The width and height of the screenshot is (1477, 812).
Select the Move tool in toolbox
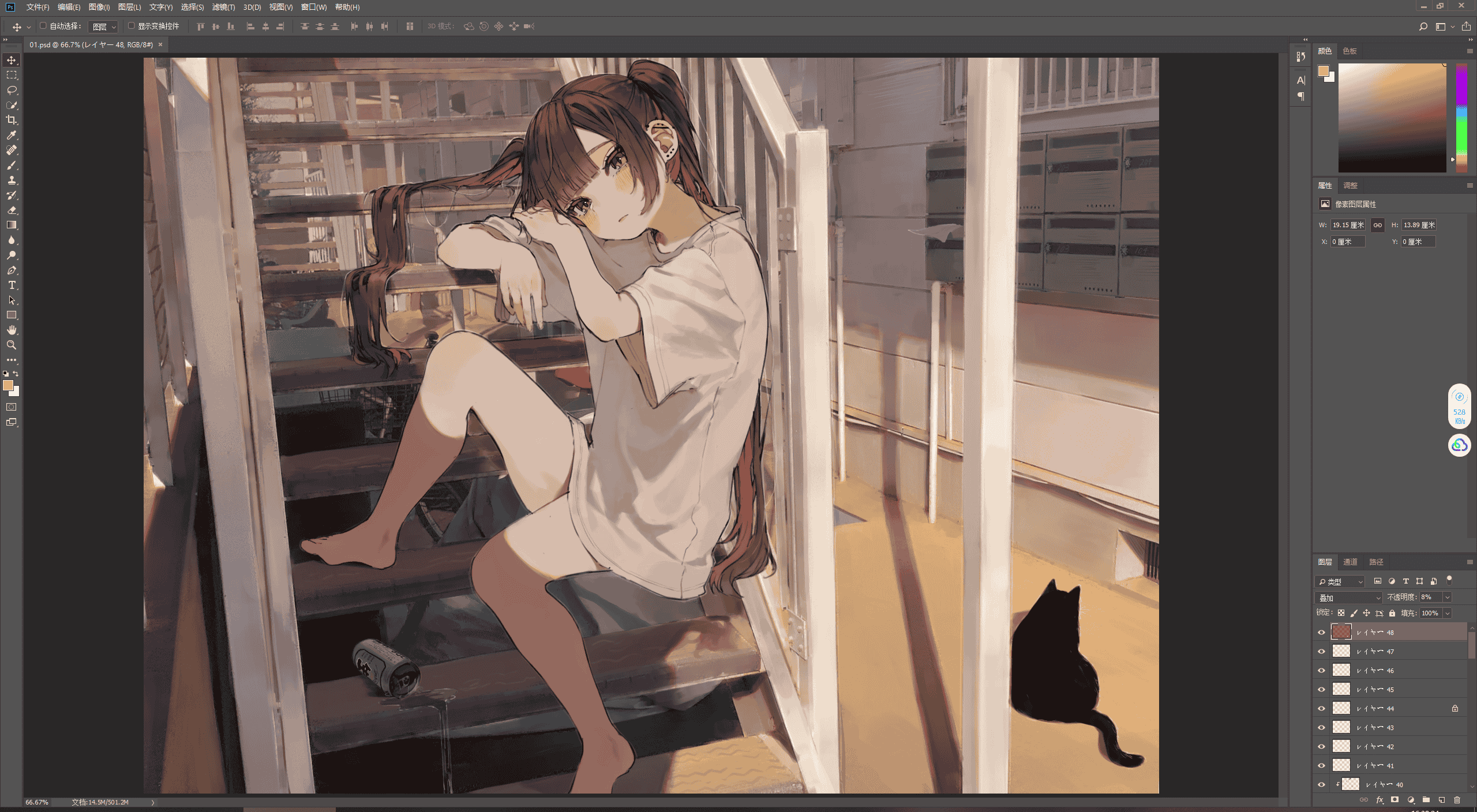[12, 60]
